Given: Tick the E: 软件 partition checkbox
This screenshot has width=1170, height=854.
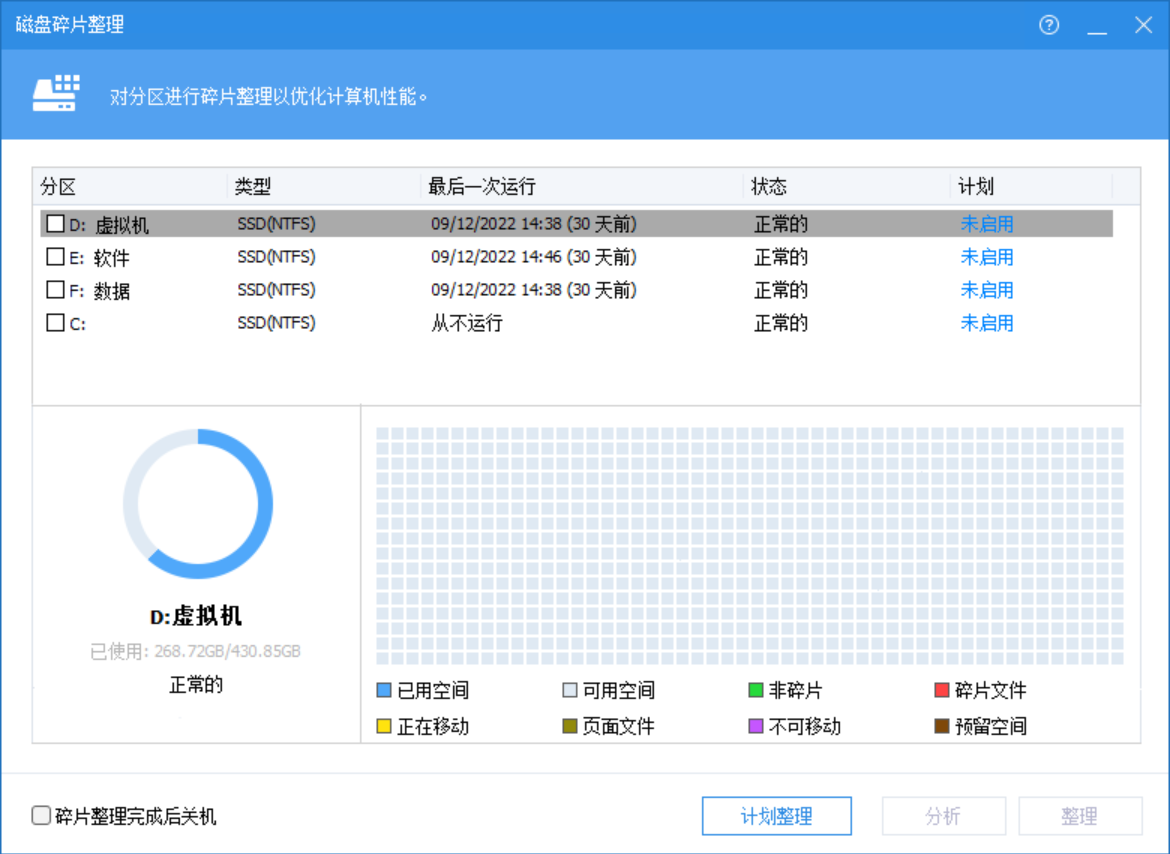Looking at the screenshot, I should (55, 257).
